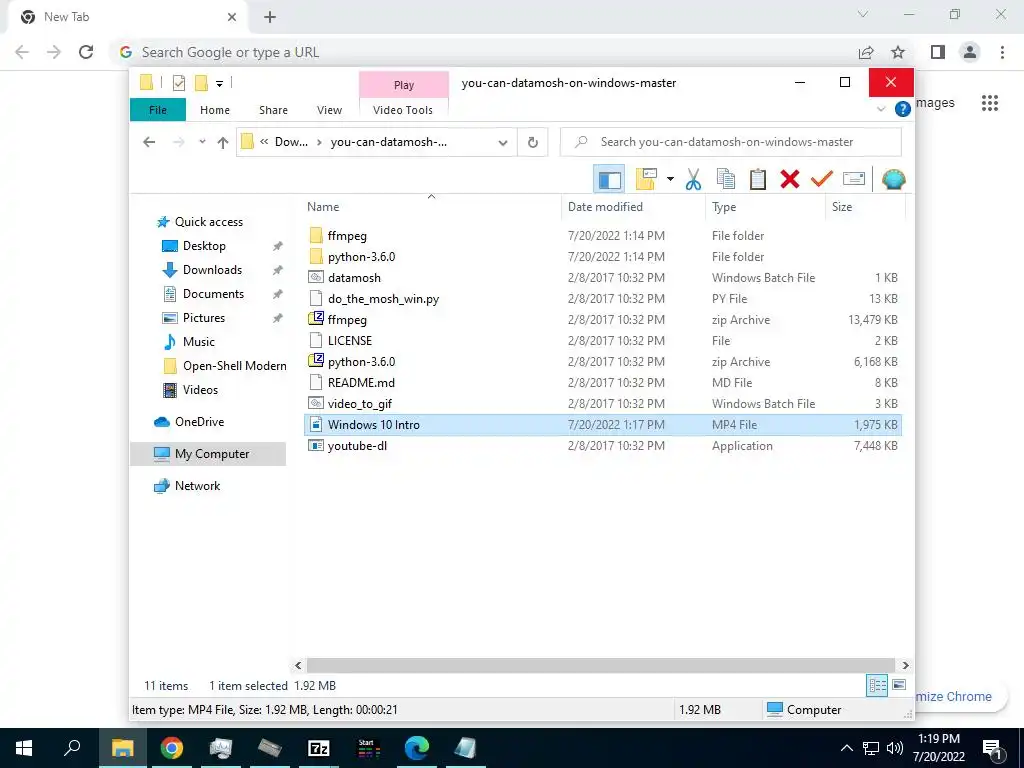Select the python-3.6.0 zip archive
This screenshot has width=1024, height=768.
(603, 361)
